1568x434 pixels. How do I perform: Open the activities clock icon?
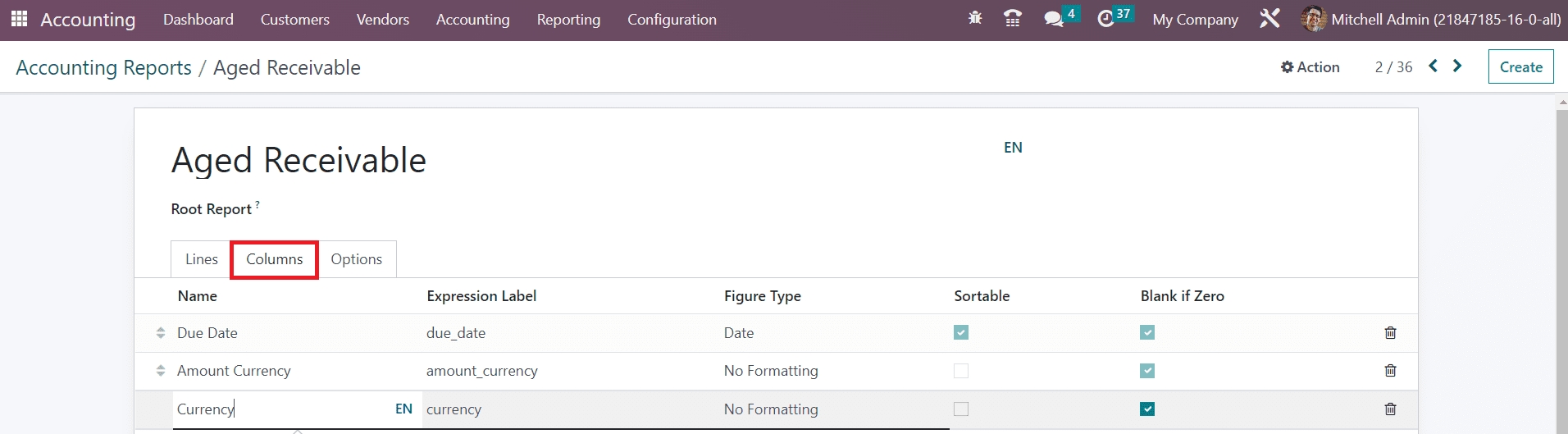click(x=1105, y=19)
